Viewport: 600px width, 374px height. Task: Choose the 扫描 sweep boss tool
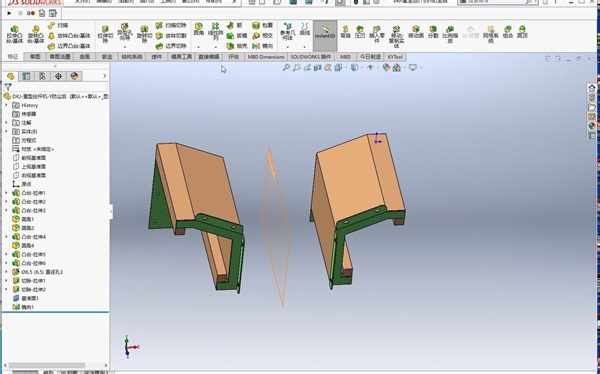(58, 26)
